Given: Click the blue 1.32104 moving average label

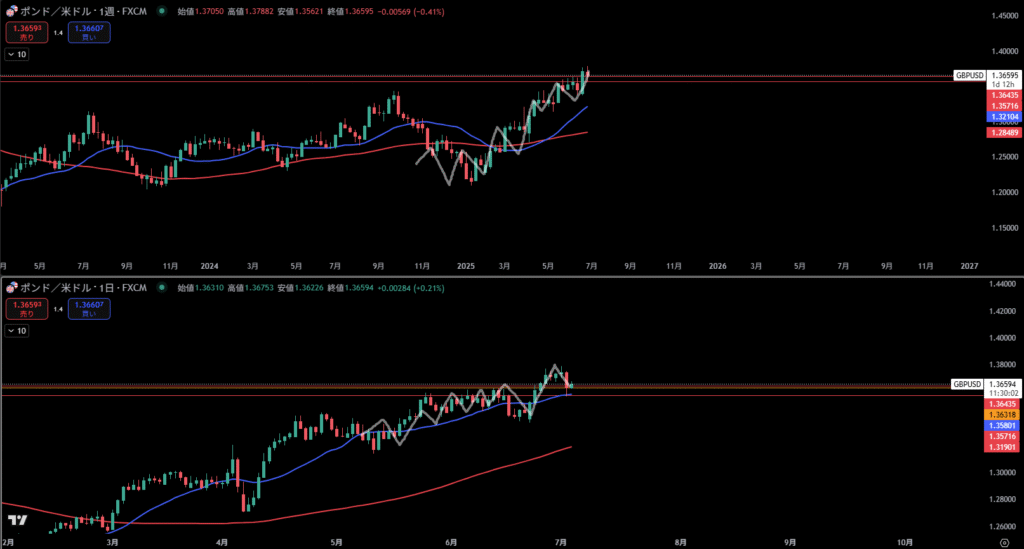Looking at the screenshot, I should [1004, 118].
